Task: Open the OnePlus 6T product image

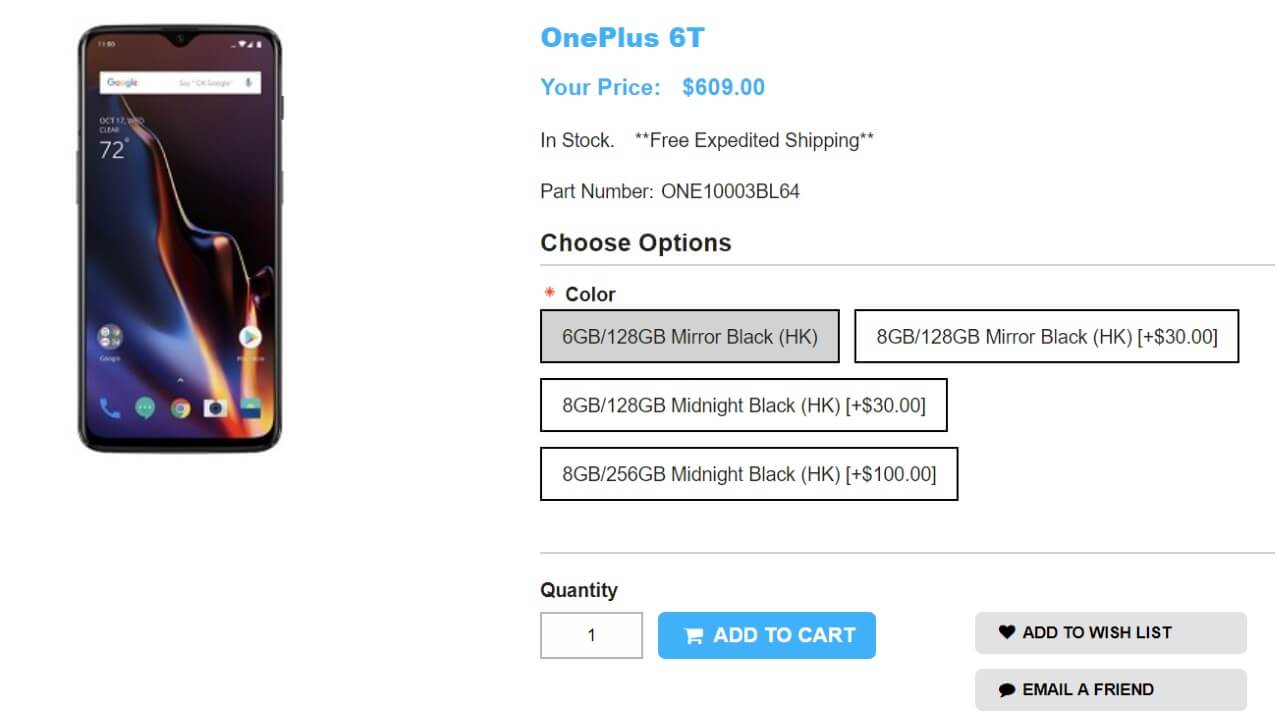Action: (180, 238)
